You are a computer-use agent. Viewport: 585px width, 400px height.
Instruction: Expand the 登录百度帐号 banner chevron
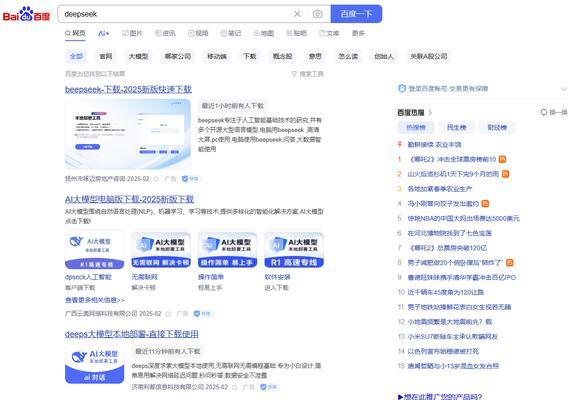tap(564, 89)
